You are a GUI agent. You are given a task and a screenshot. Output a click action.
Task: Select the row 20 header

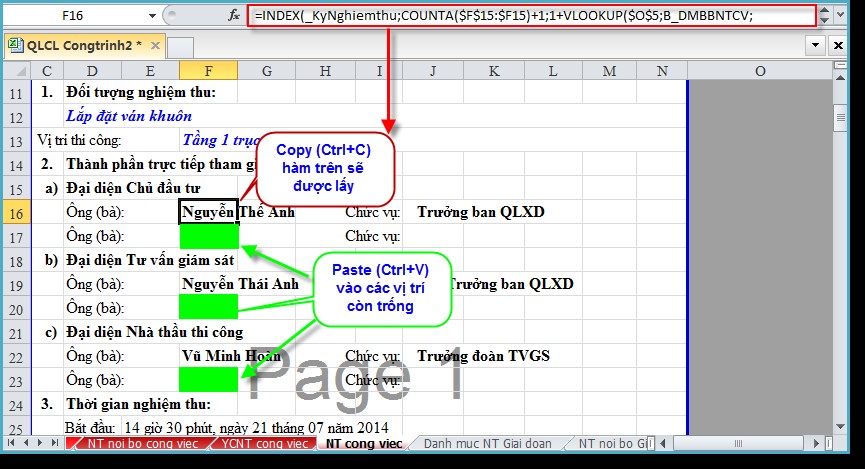[x=16, y=307]
